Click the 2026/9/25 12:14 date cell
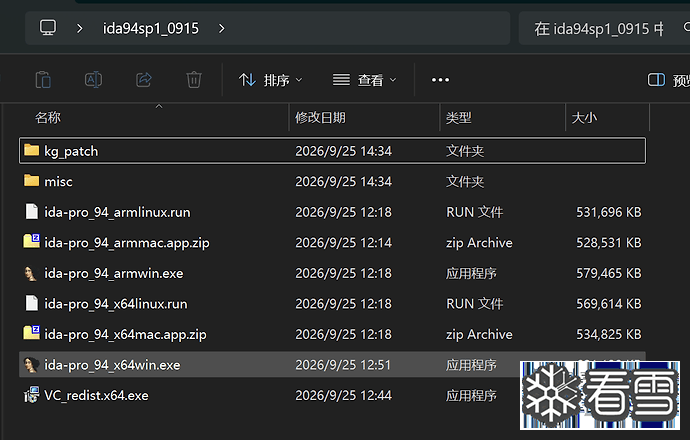Screen dimensions: 690x440 (x=343, y=243)
